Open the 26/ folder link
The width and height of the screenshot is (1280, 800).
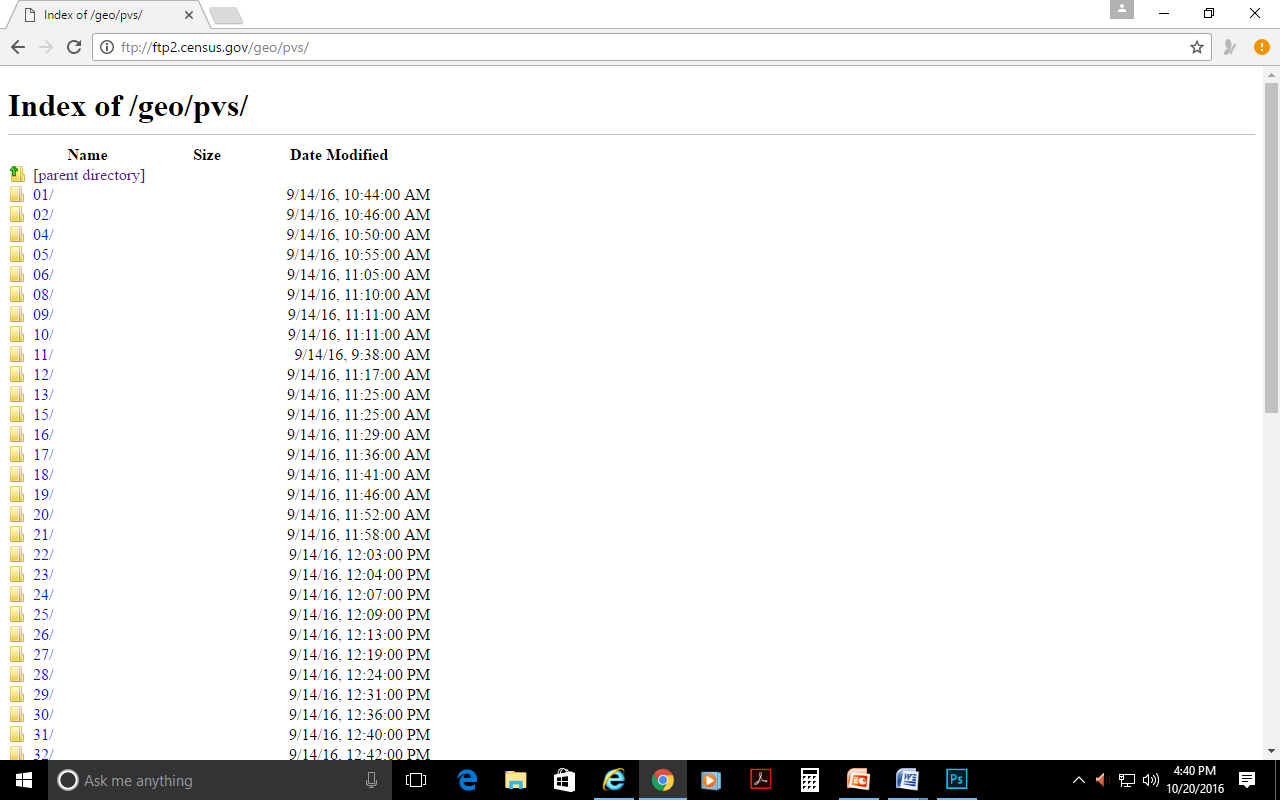pos(43,635)
